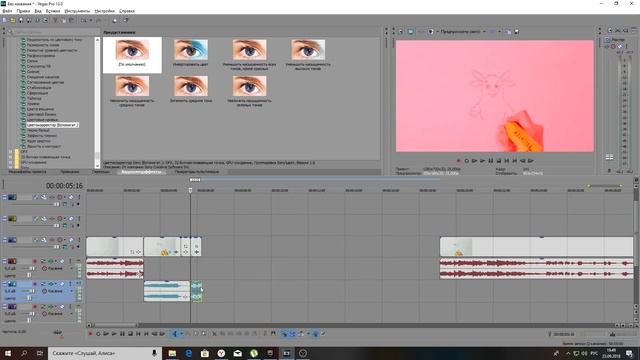Open the Вставка menu
640x360 pixels.
tap(53, 11)
